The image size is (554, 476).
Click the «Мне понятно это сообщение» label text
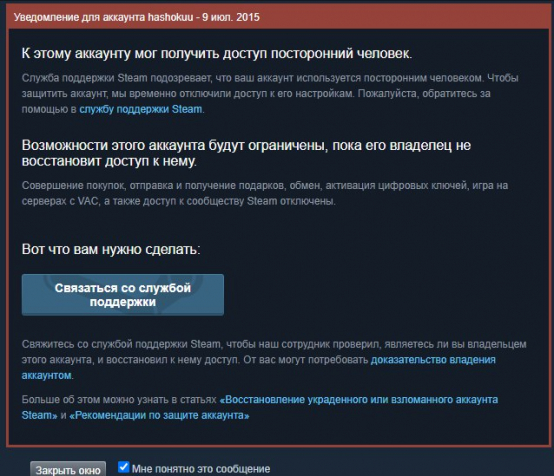[201, 469]
